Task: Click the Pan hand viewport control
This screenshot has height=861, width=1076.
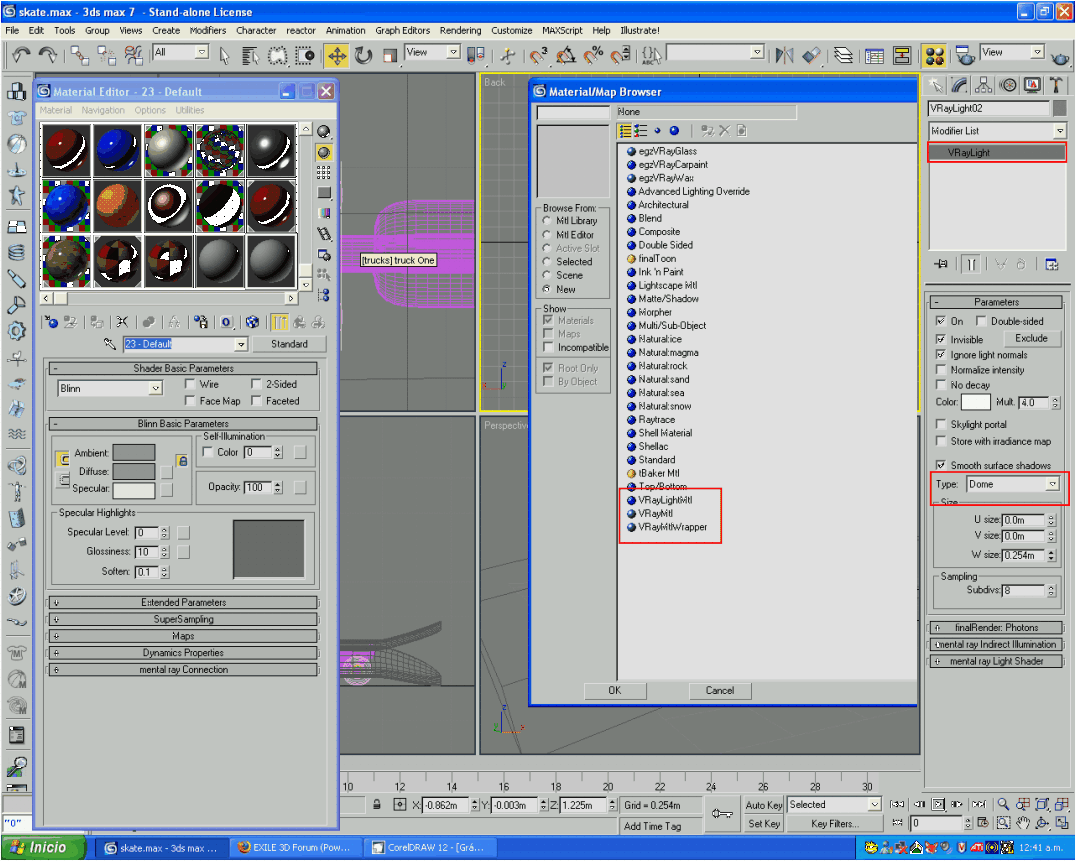Action: click(1023, 822)
